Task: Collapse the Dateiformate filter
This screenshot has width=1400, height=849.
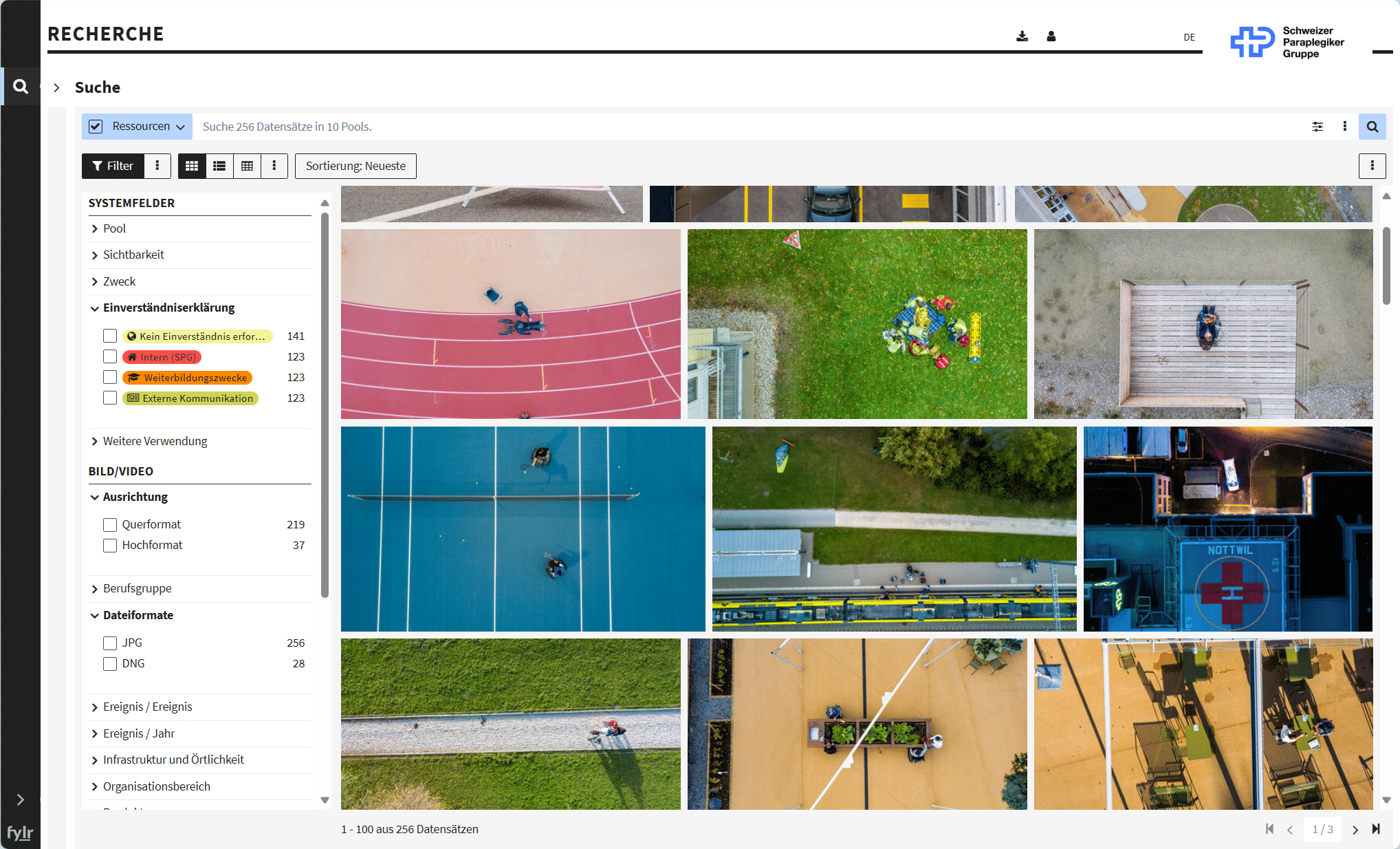Action: point(199,615)
